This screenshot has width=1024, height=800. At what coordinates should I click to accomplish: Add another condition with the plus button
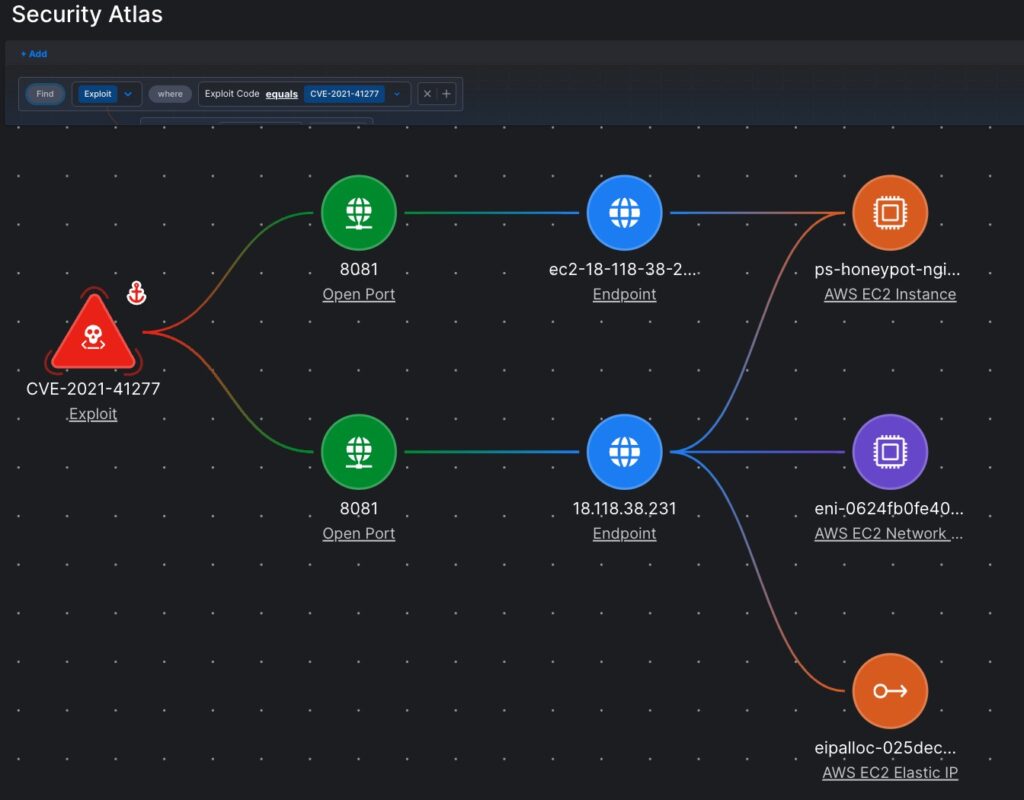coord(447,94)
